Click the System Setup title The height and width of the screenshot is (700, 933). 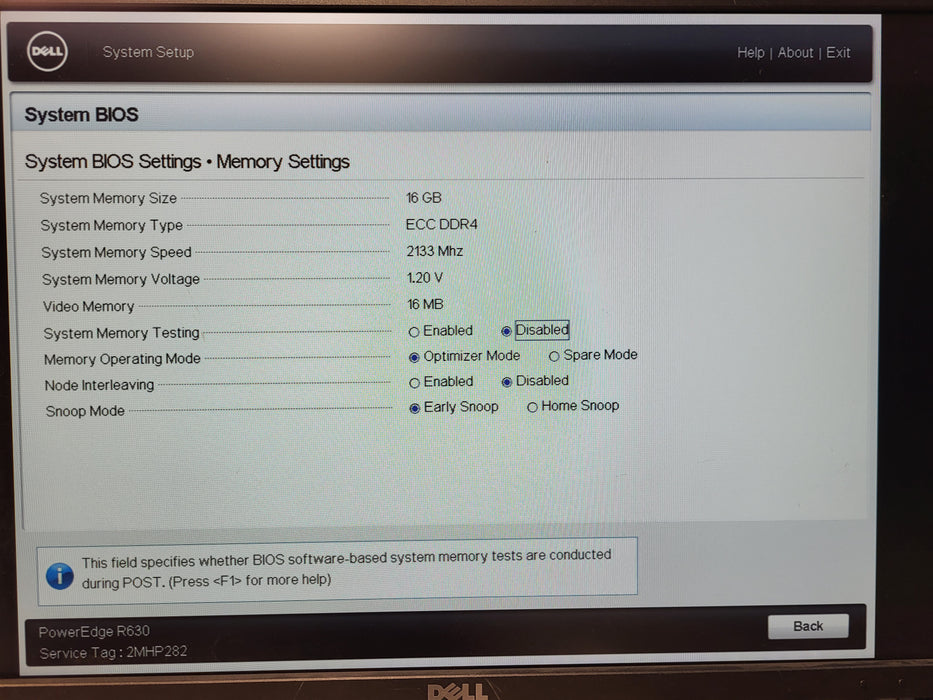coord(148,52)
